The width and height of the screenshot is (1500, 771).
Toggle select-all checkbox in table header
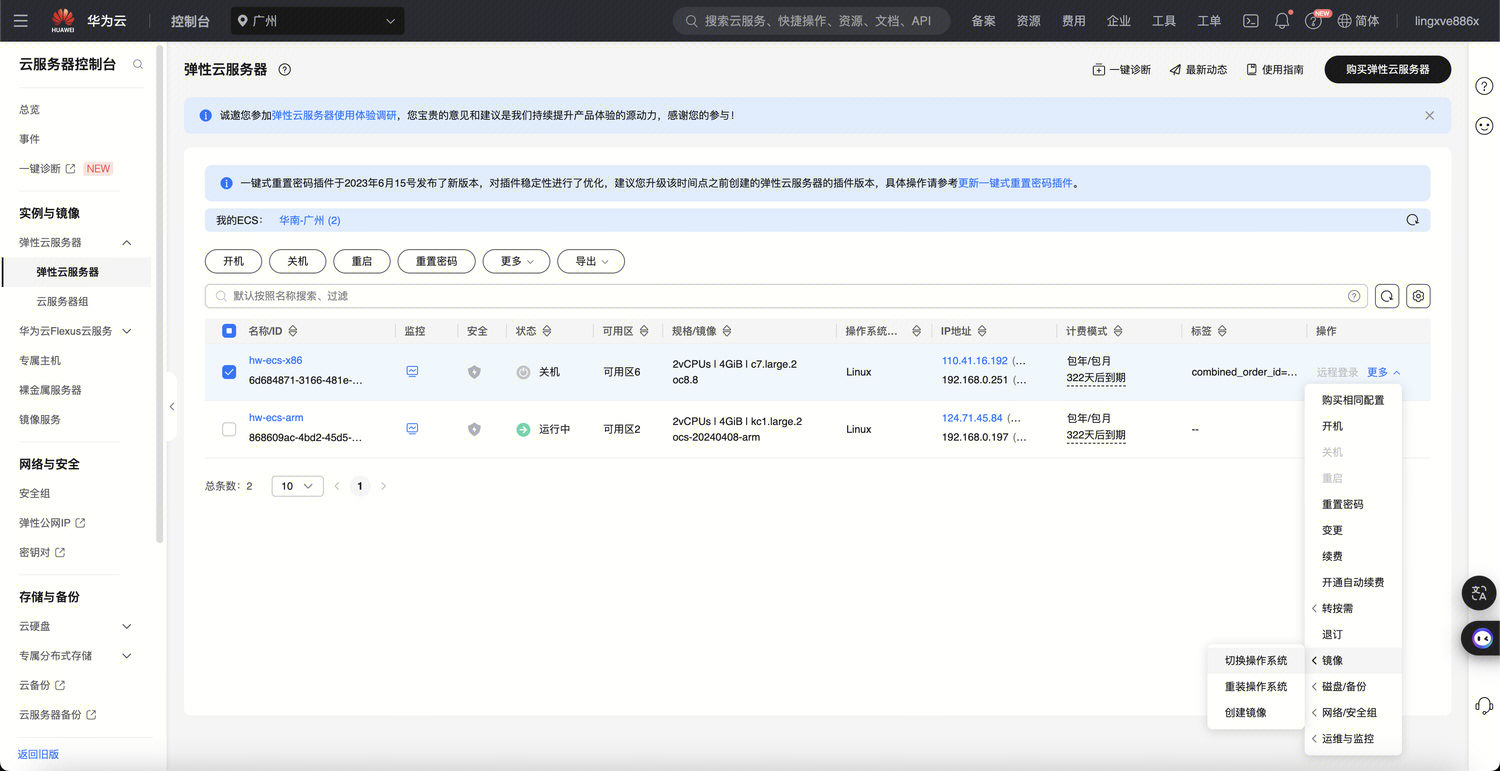229,331
